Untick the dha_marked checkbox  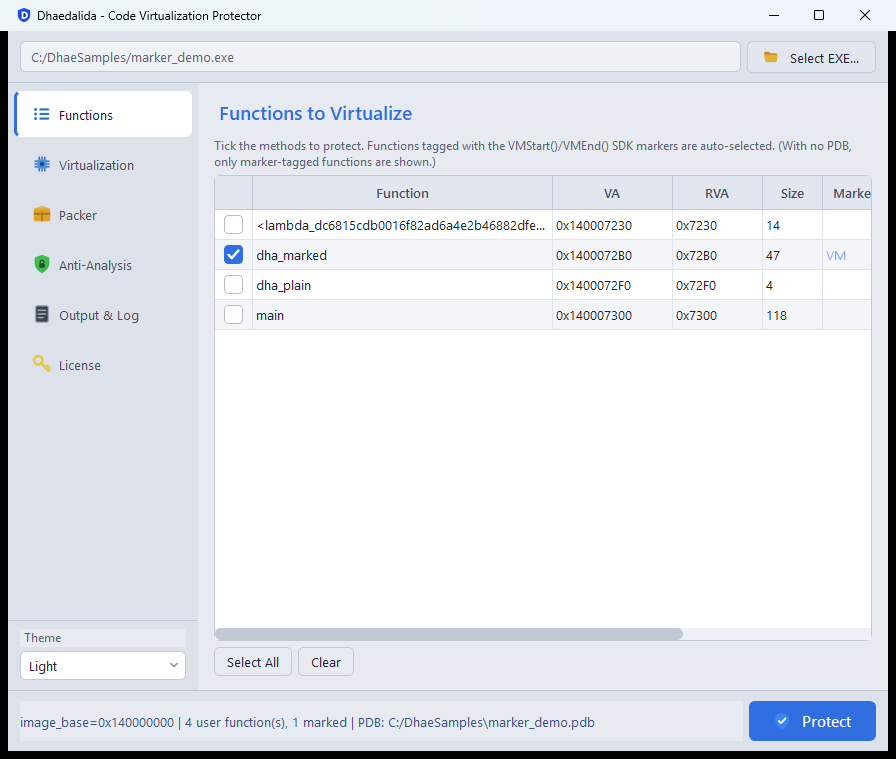[x=233, y=255]
